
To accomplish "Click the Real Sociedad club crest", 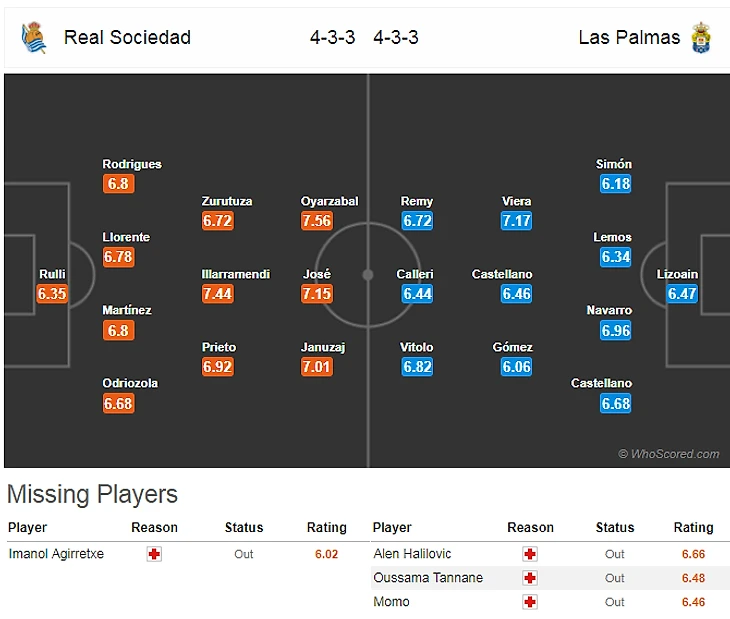I will point(33,38).
